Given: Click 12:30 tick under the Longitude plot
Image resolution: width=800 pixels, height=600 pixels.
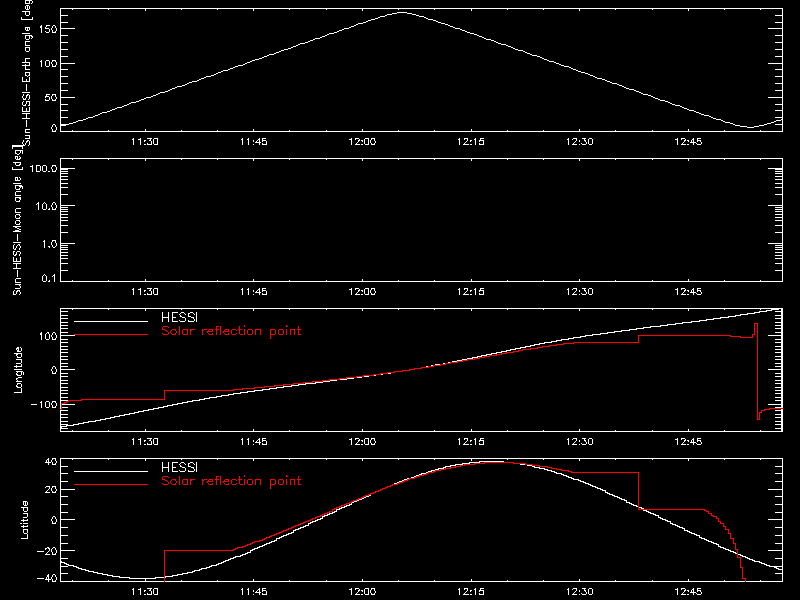Looking at the screenshot, I should [x=580, y=442].
